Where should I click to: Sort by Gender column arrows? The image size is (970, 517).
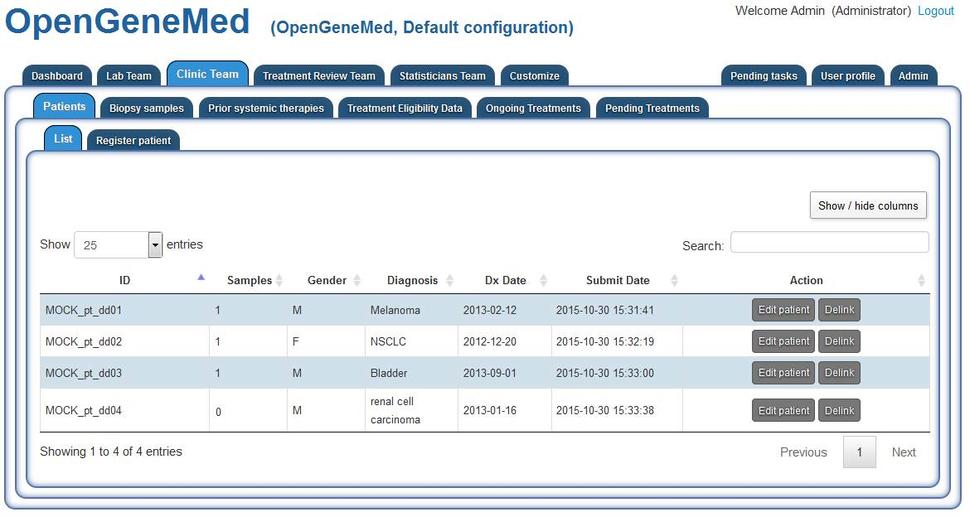(355, 281)
